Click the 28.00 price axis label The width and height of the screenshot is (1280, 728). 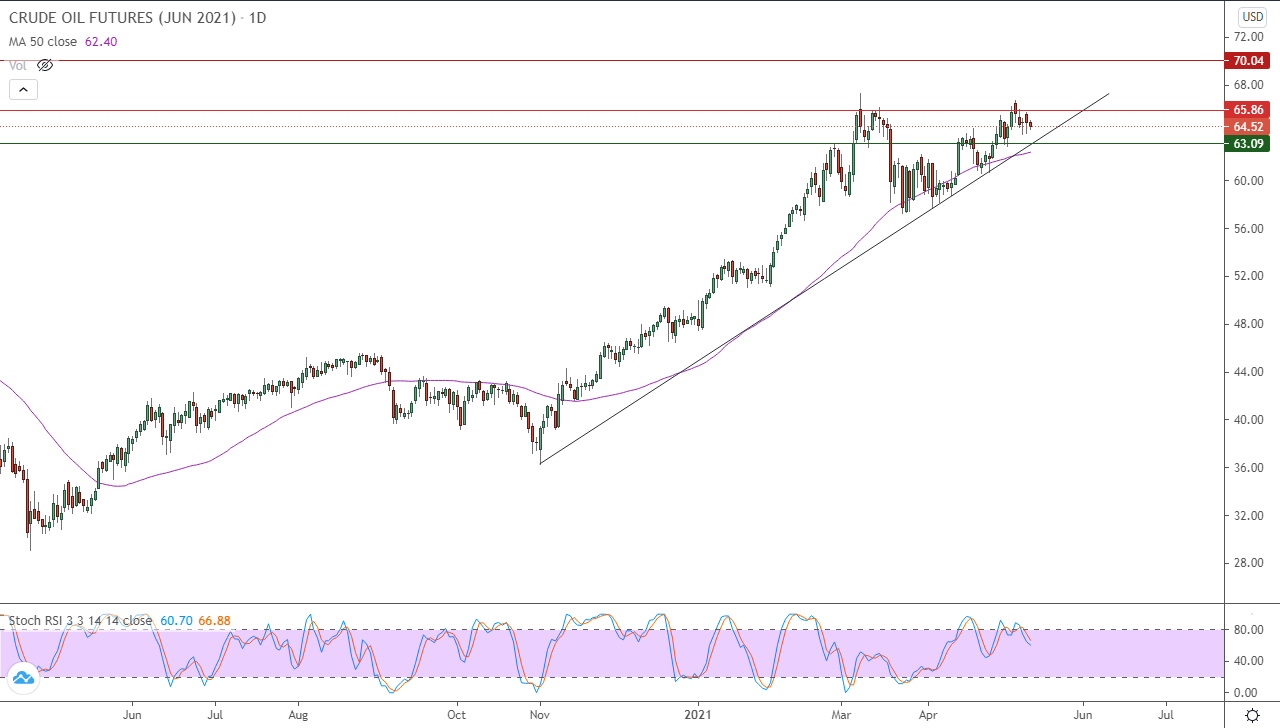1249,563
